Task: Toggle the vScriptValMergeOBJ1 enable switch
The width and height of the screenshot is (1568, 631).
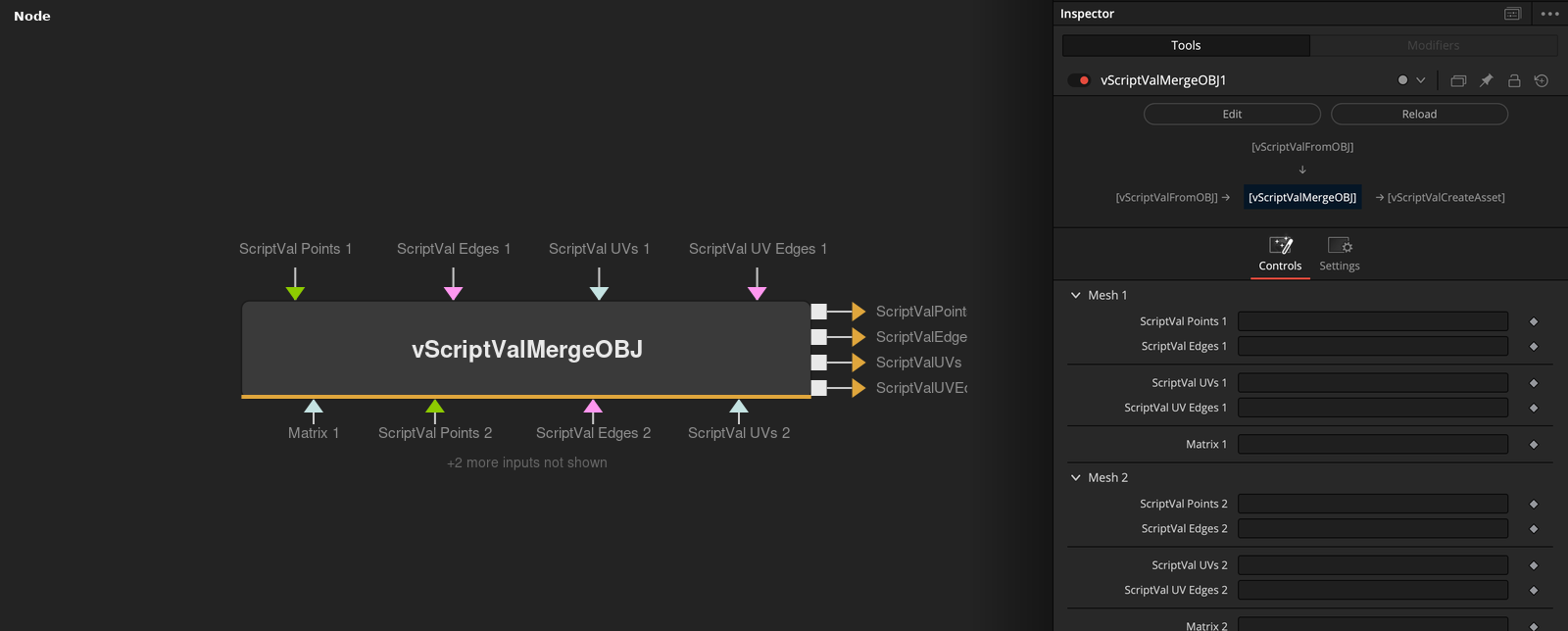Action: tap(1079, 80)
